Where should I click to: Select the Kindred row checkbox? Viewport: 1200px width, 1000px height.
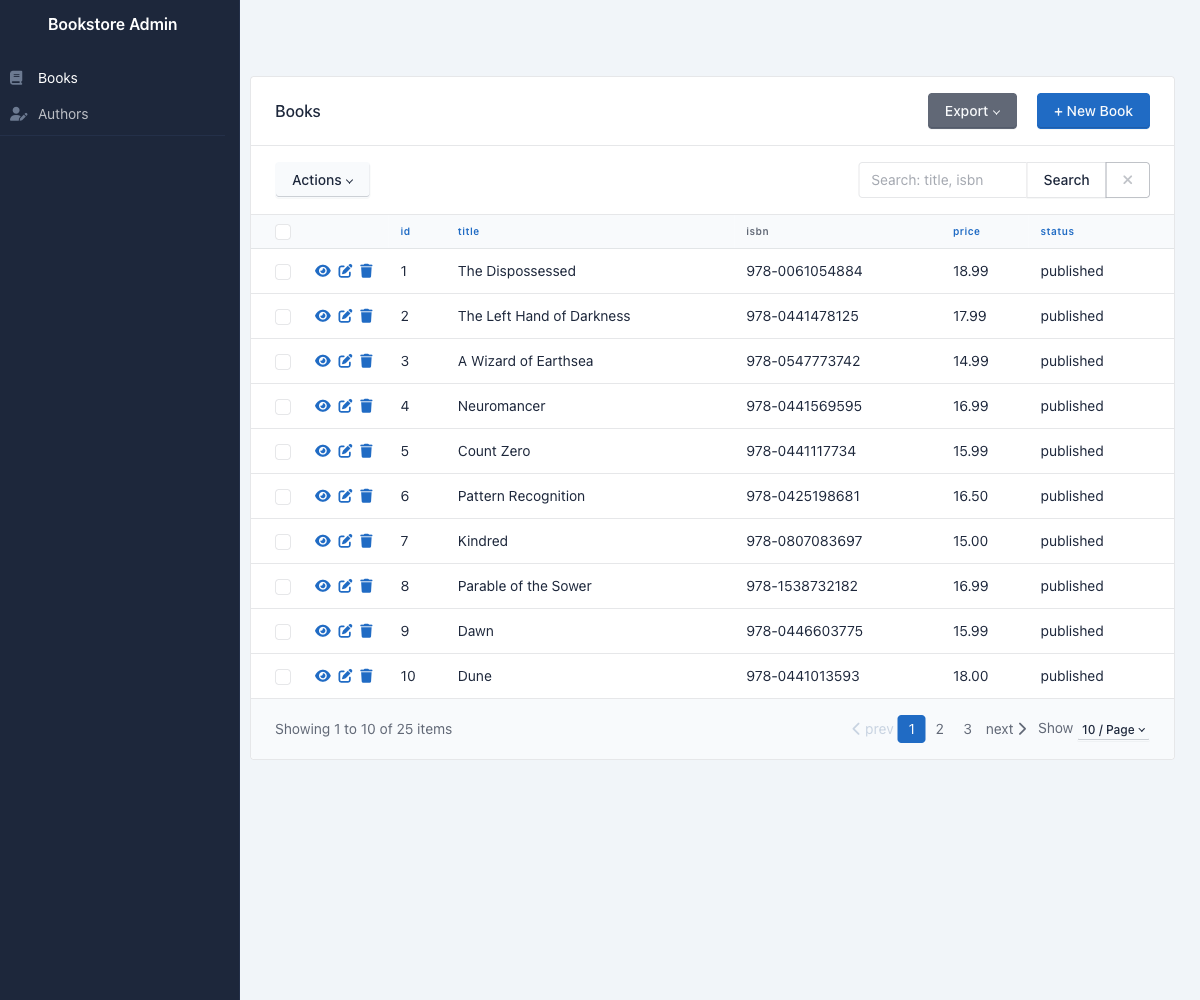pyautogui.click(x=283, y=542)
